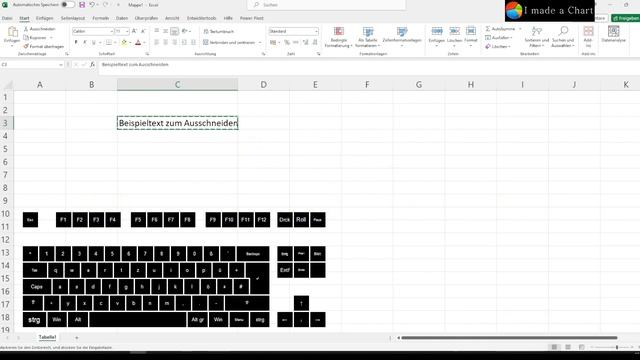
Task: Click the Save icon in the title bar
Action: point(82,5)
